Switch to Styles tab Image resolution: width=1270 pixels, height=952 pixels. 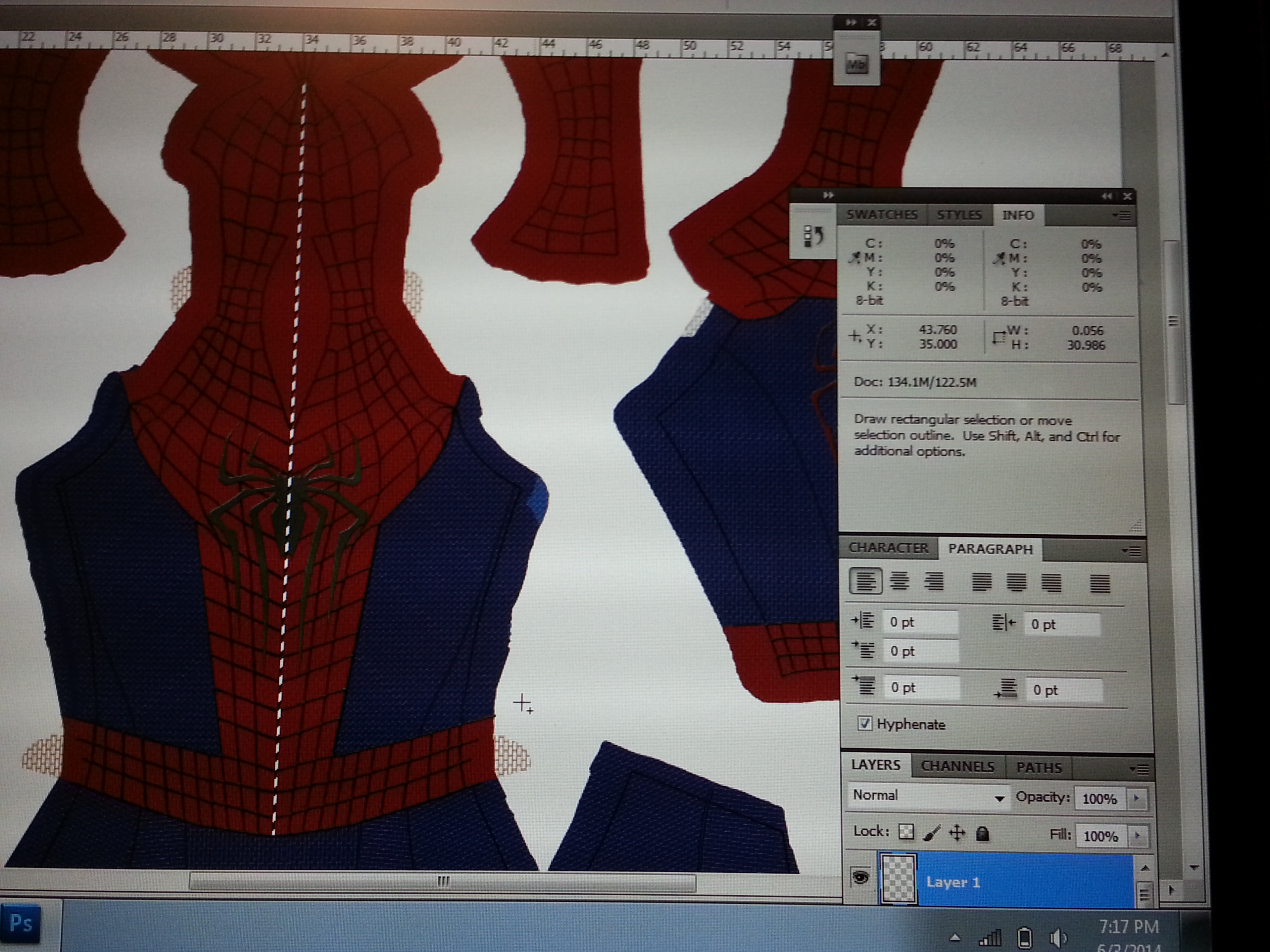(959, 215)
